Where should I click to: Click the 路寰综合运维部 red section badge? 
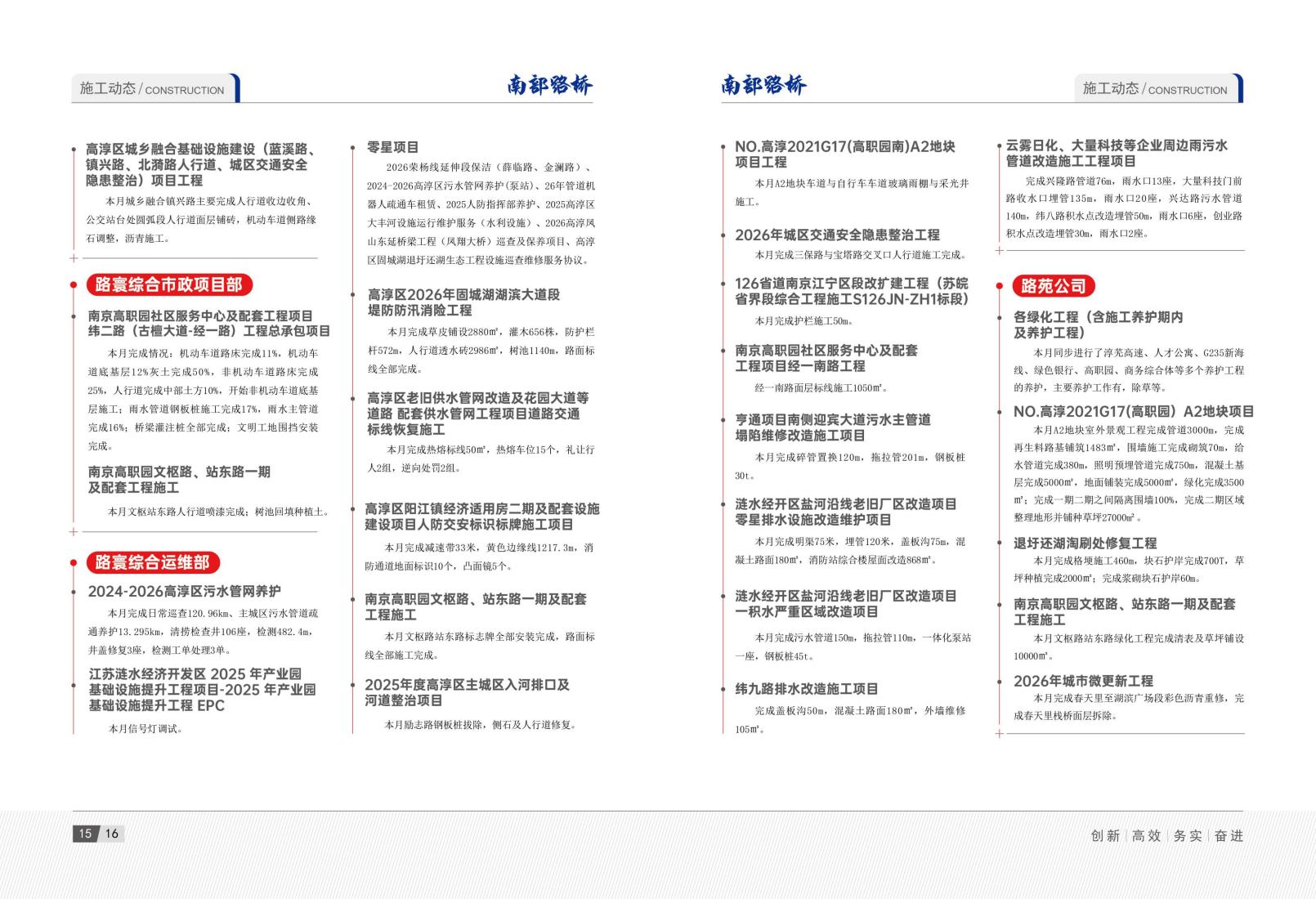(154, 562)
